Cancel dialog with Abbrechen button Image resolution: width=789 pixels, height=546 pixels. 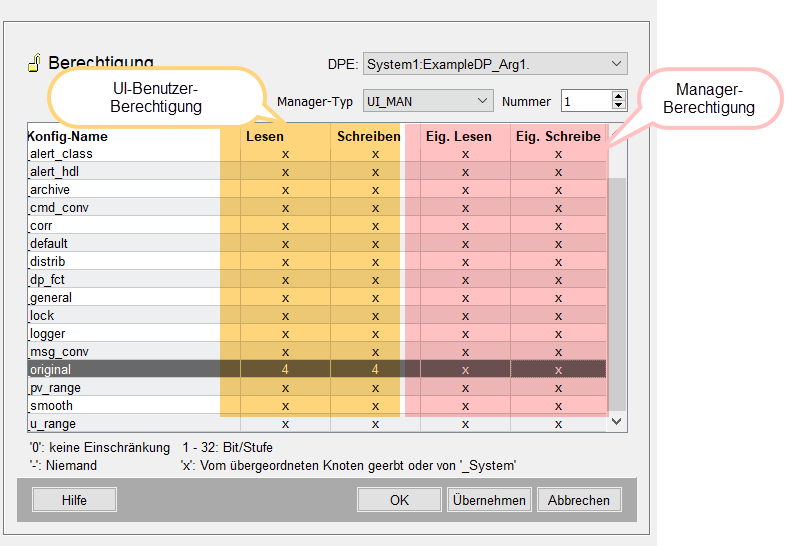click(x=579, y=500)
